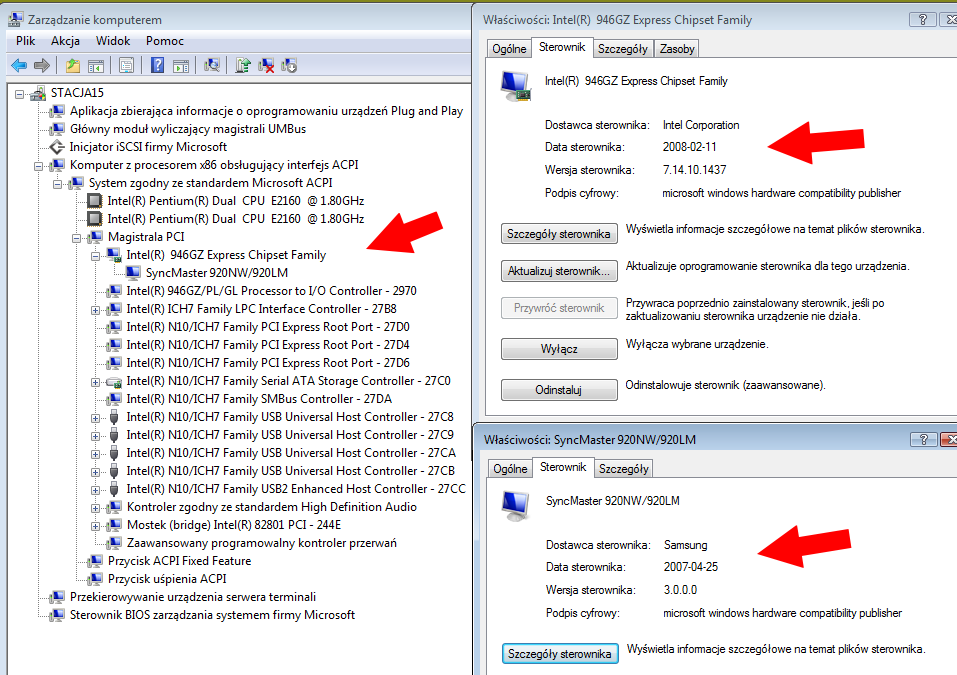This screenshot has height=675, width=957.
Task: Toggle the console tree pane icon
Action: tap(96, 65)
